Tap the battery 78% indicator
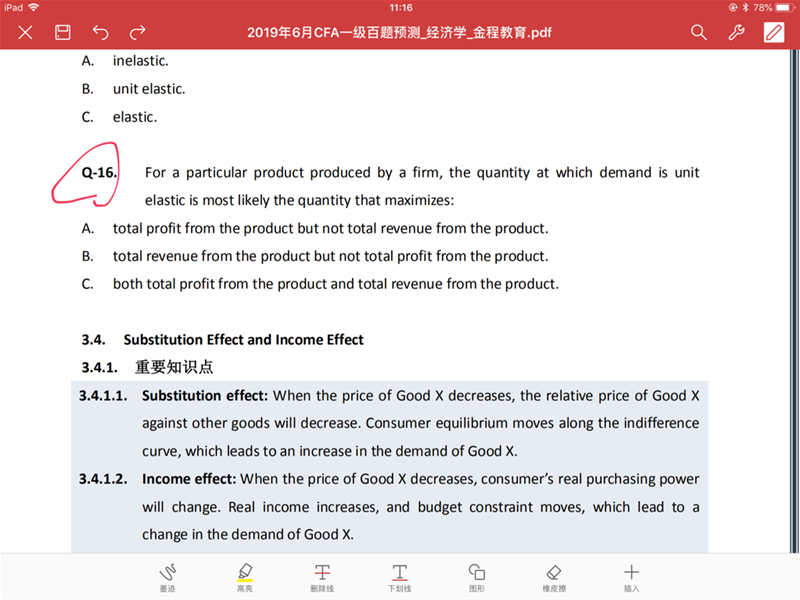 pos(774,8)
